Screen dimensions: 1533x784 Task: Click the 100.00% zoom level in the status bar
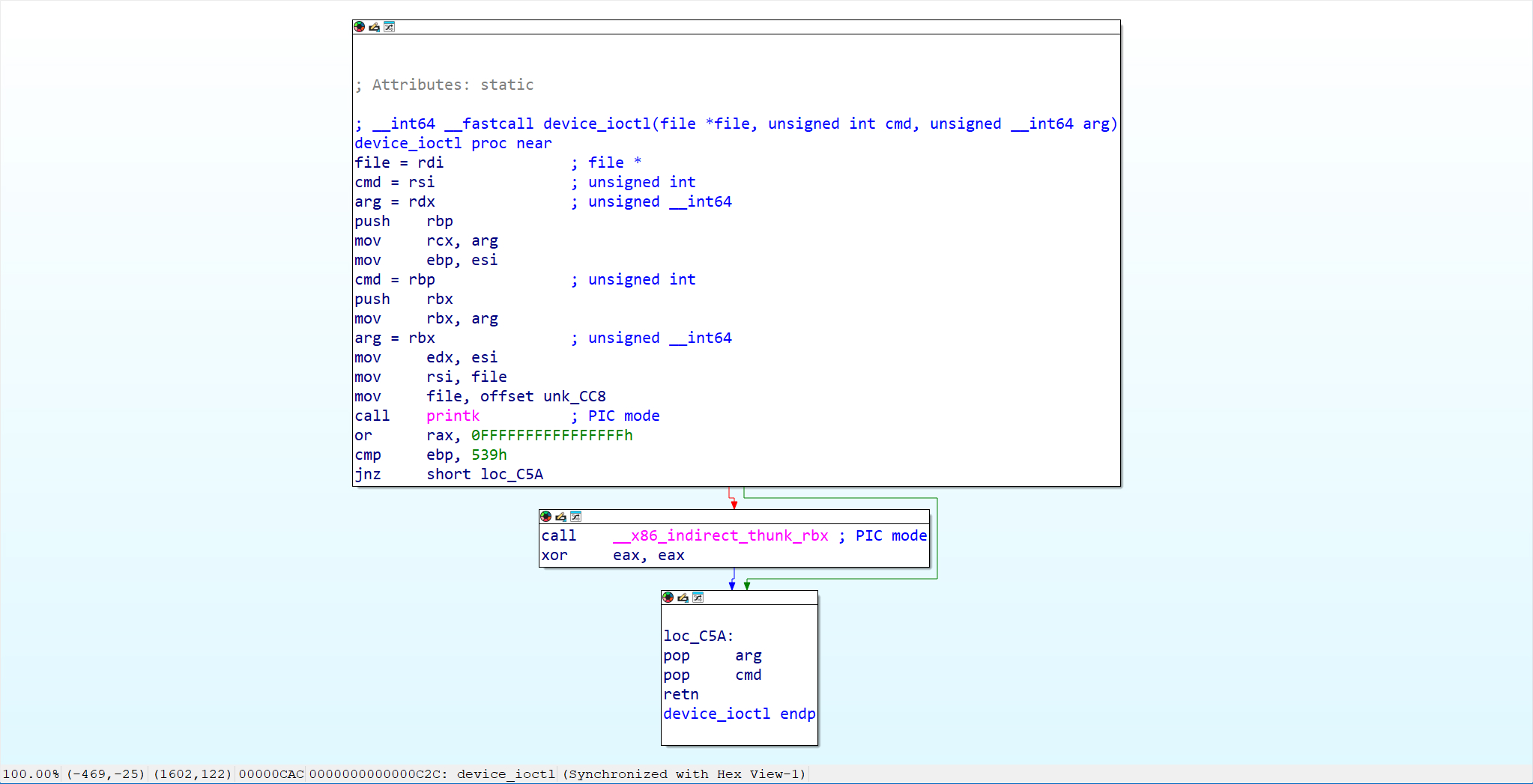pyautogui.click(x=31, y=774)
